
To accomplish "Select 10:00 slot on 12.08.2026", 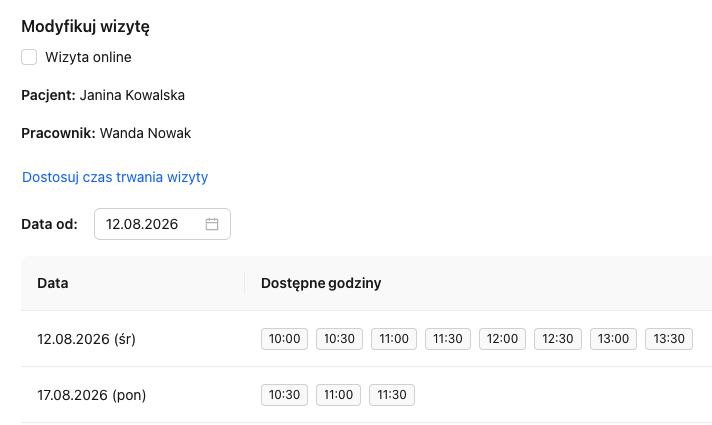I will (x=284, y=339).
